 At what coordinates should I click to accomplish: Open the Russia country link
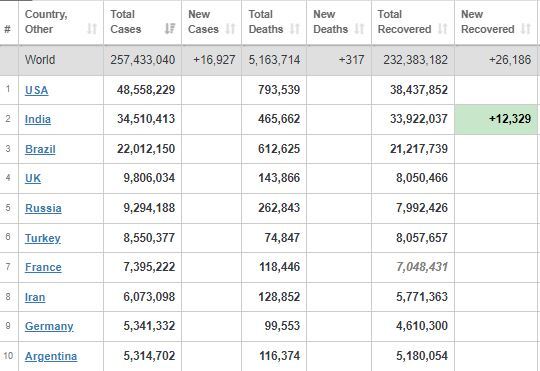[43, 208]
